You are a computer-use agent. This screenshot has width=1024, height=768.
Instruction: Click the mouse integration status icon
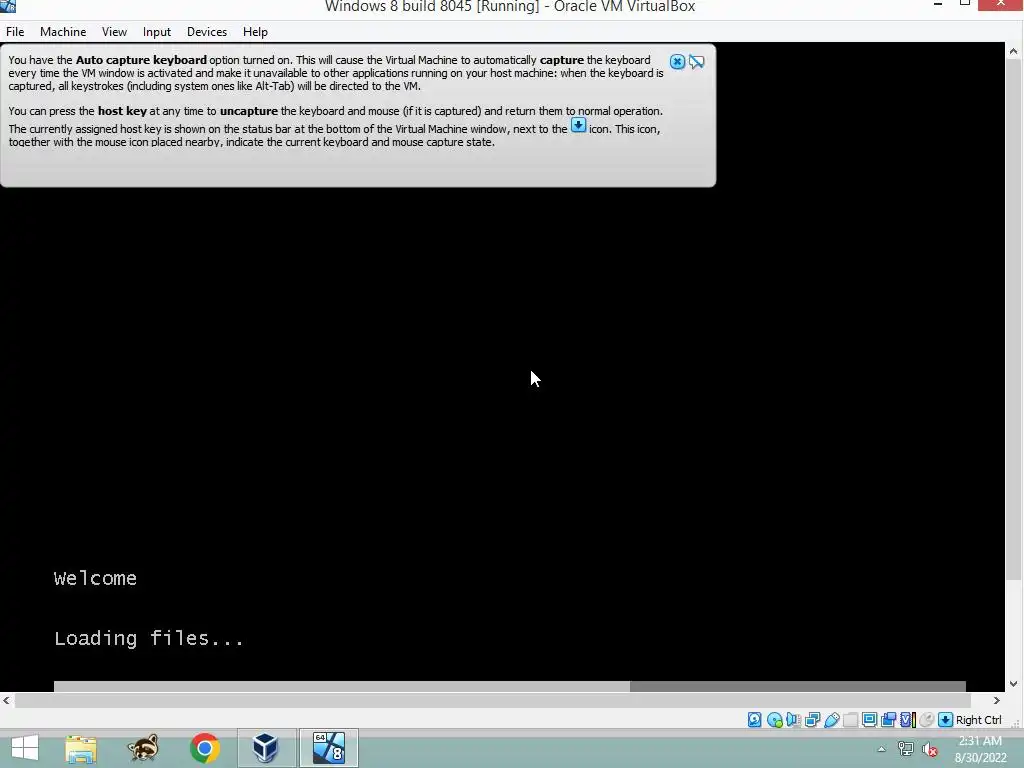[x=927, y=720]
